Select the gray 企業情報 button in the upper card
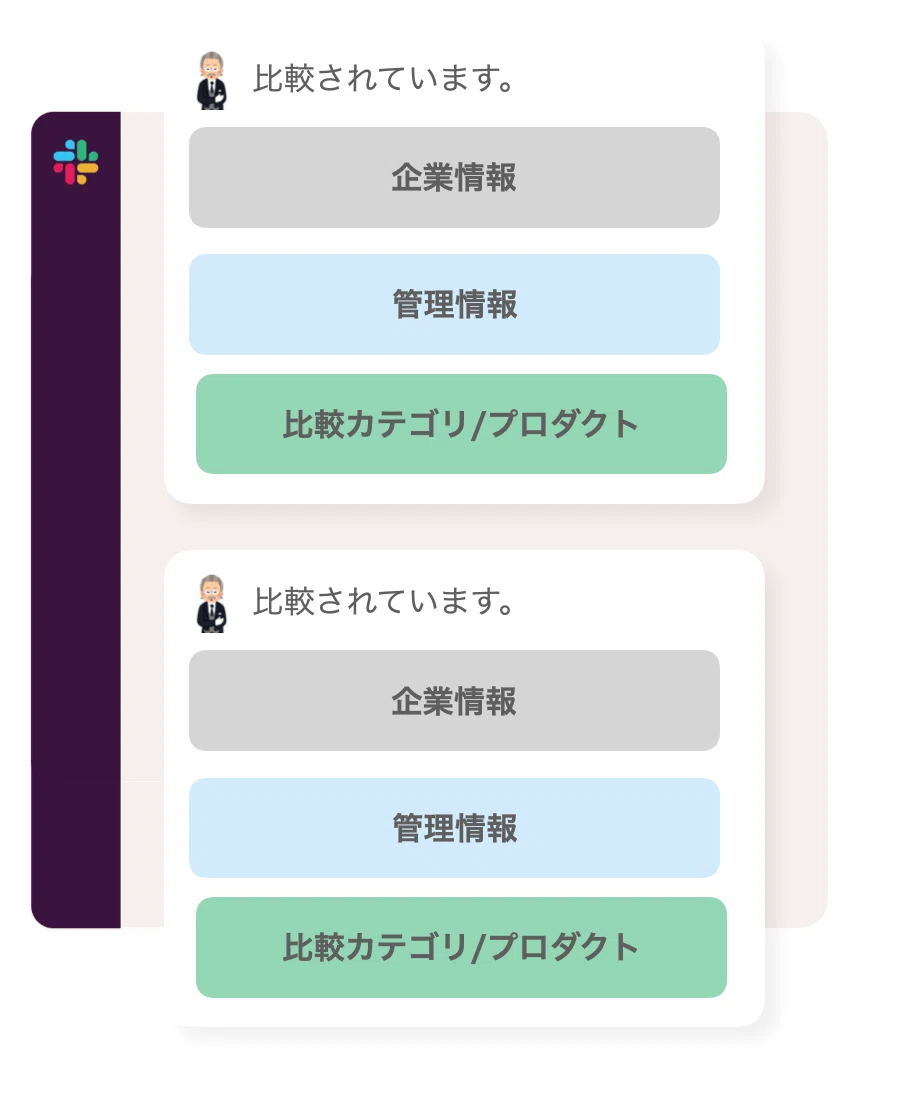This screenshot has width=924, height=1094. point(454,177)
